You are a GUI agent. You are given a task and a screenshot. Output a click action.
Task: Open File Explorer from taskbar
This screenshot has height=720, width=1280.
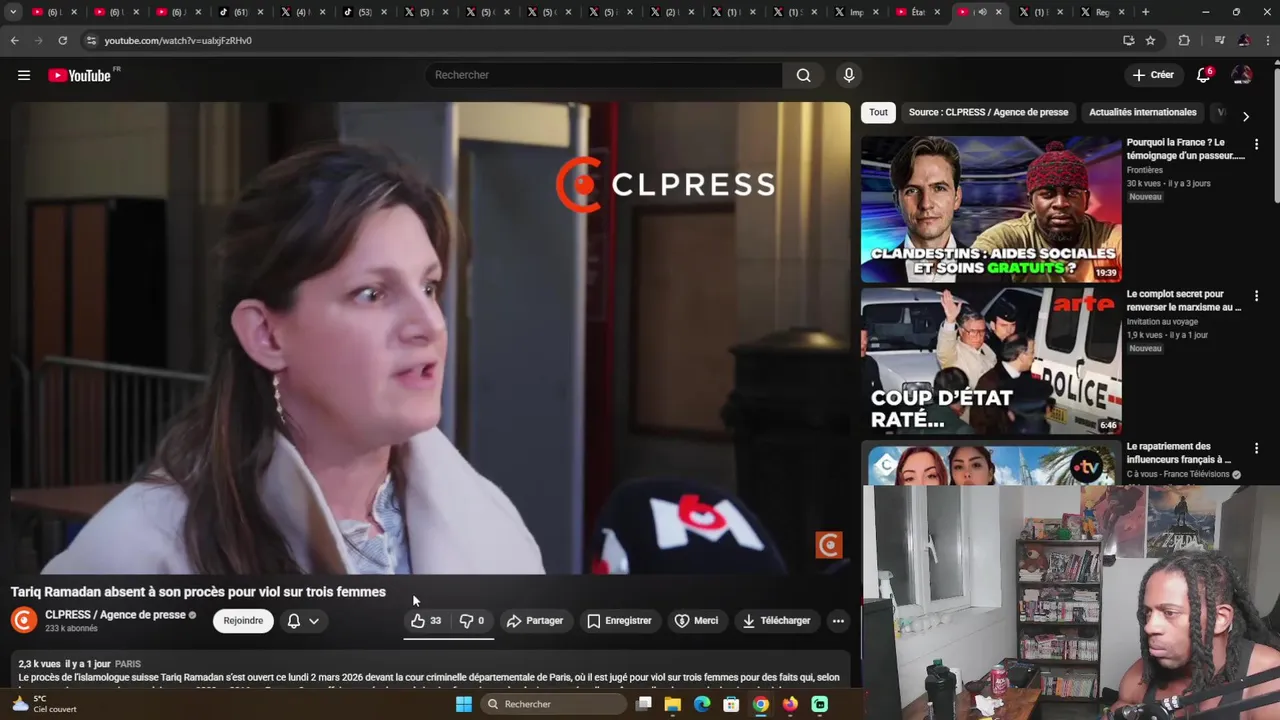[673, 704]
